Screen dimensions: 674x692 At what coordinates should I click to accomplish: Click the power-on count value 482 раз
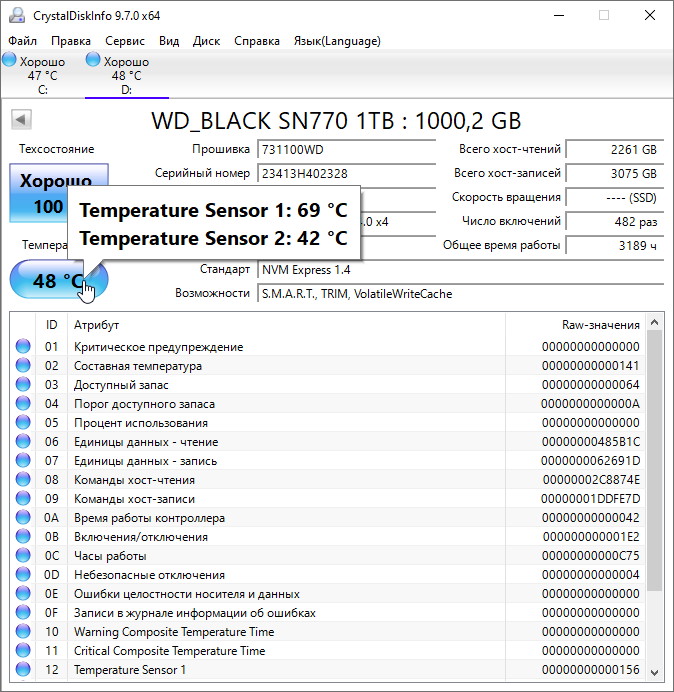(615, 221)
